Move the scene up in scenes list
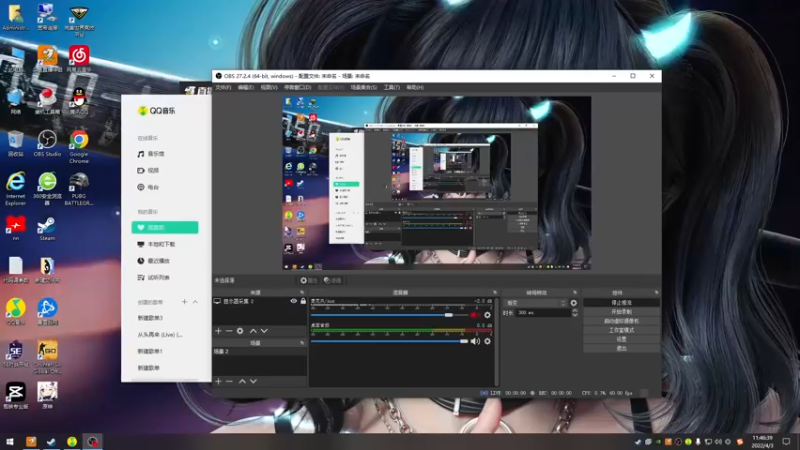800x450 pixels. (x=242, y=381)
